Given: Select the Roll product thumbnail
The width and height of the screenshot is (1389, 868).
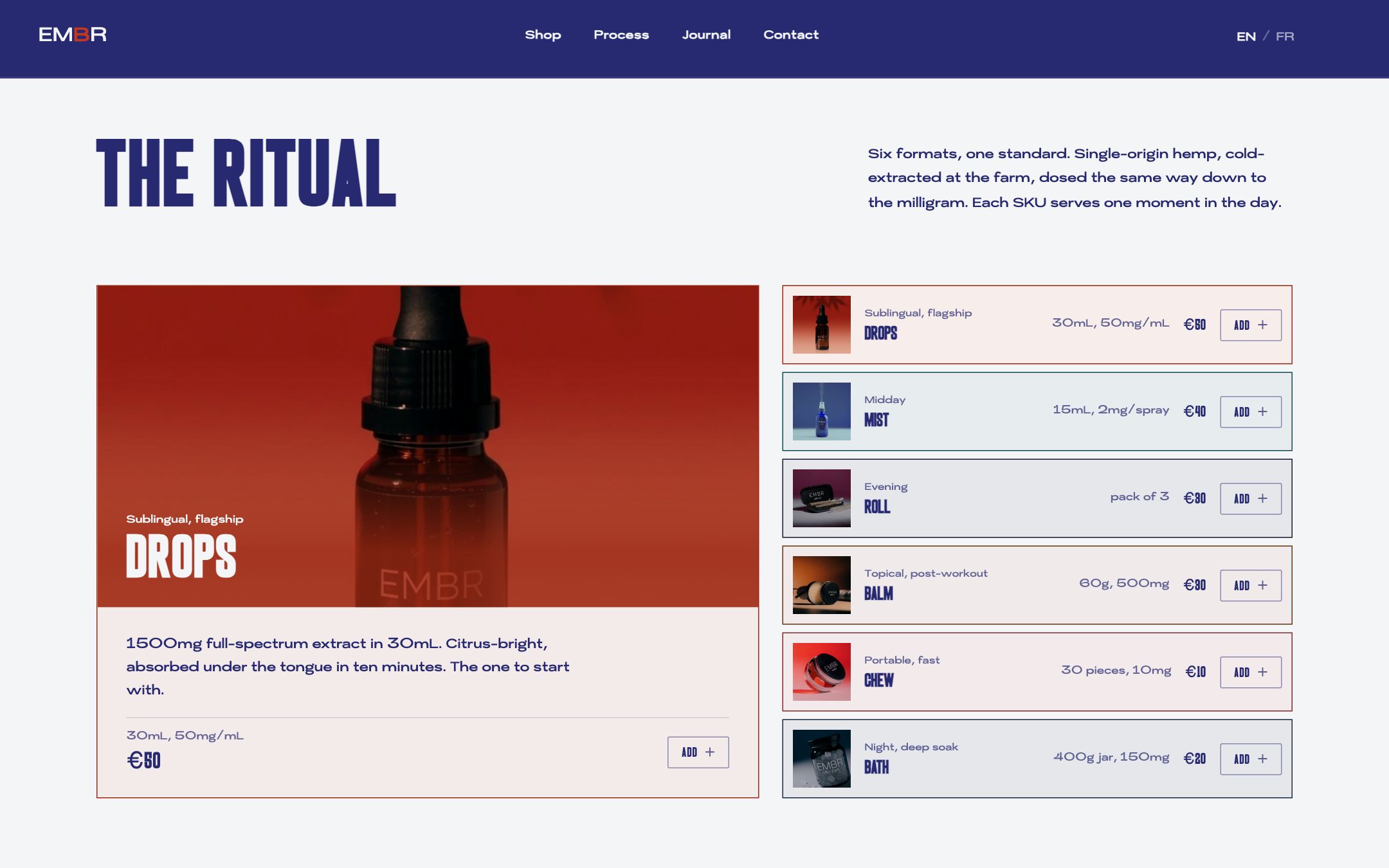Looking at the screenshot, I should [821, 498].
